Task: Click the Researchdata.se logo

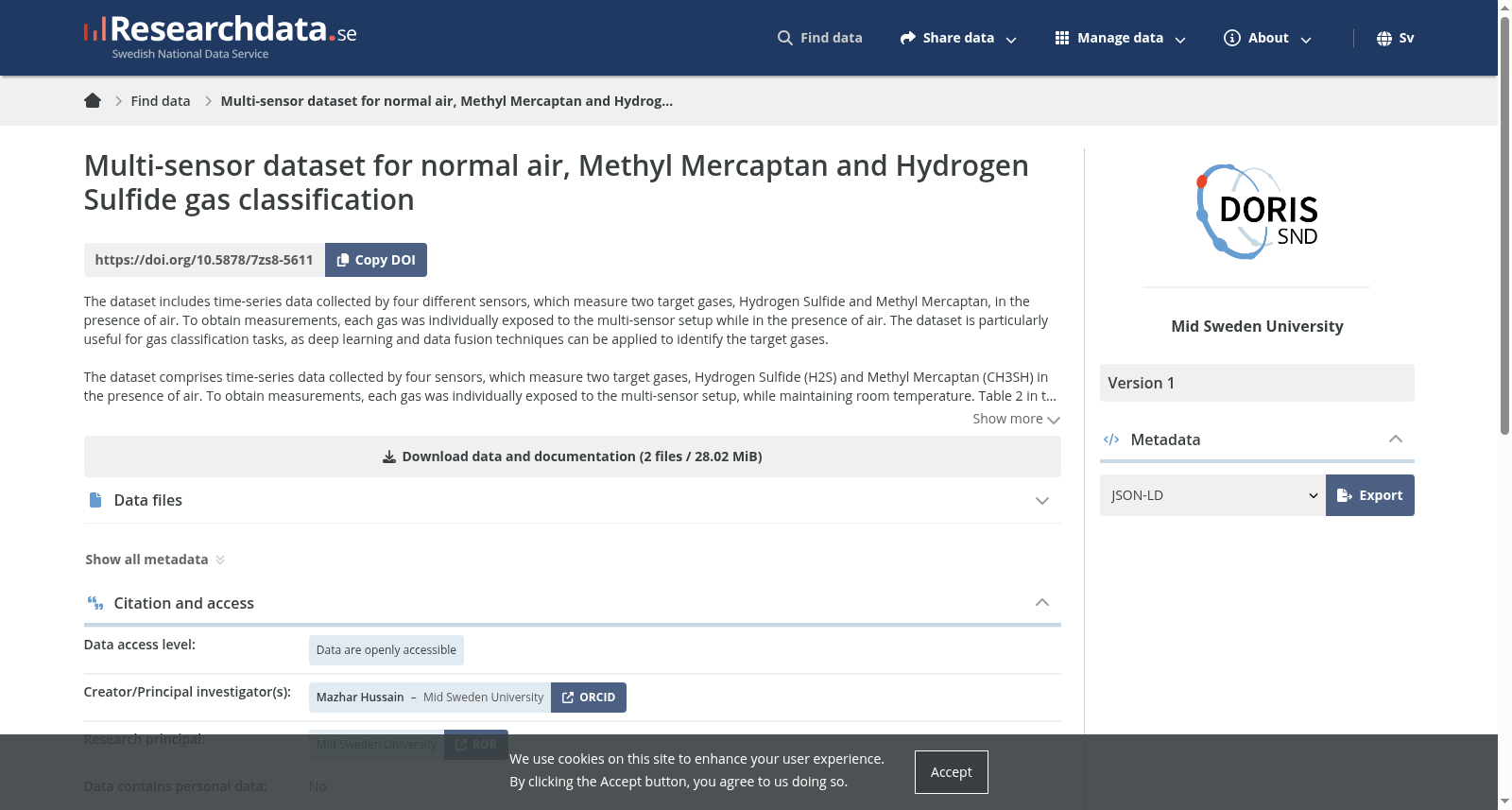Action: tap(220, 38)
